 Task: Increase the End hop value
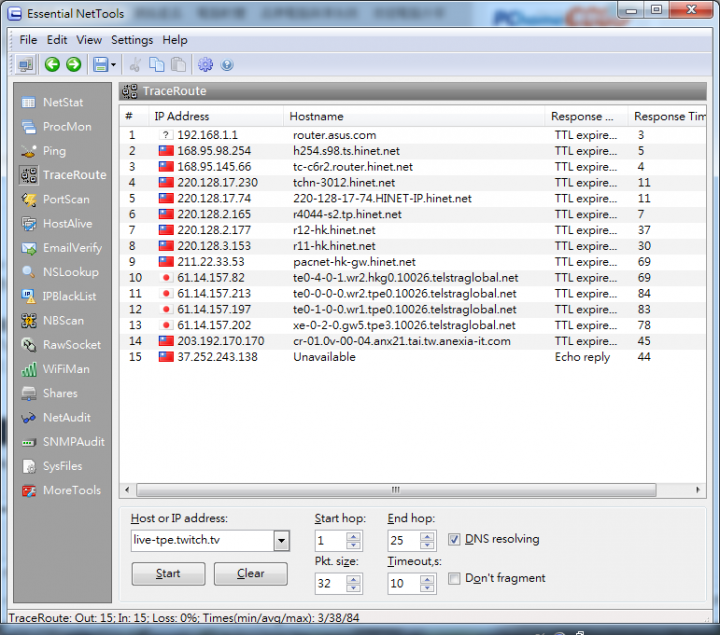(x=427, y=536)
